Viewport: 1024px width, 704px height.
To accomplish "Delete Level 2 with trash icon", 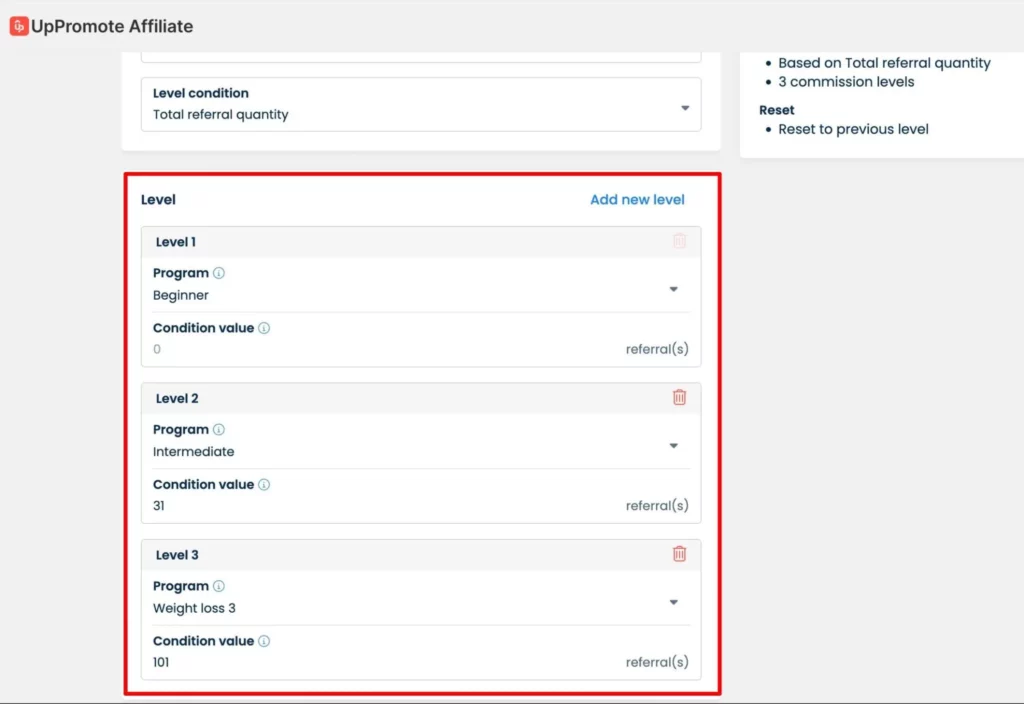I will (679, 397).
